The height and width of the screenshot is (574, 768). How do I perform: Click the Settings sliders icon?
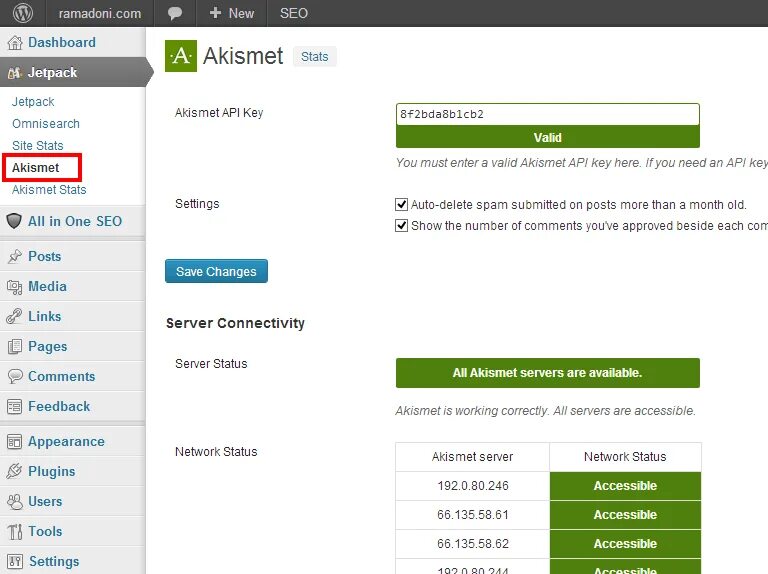[15, 561]
